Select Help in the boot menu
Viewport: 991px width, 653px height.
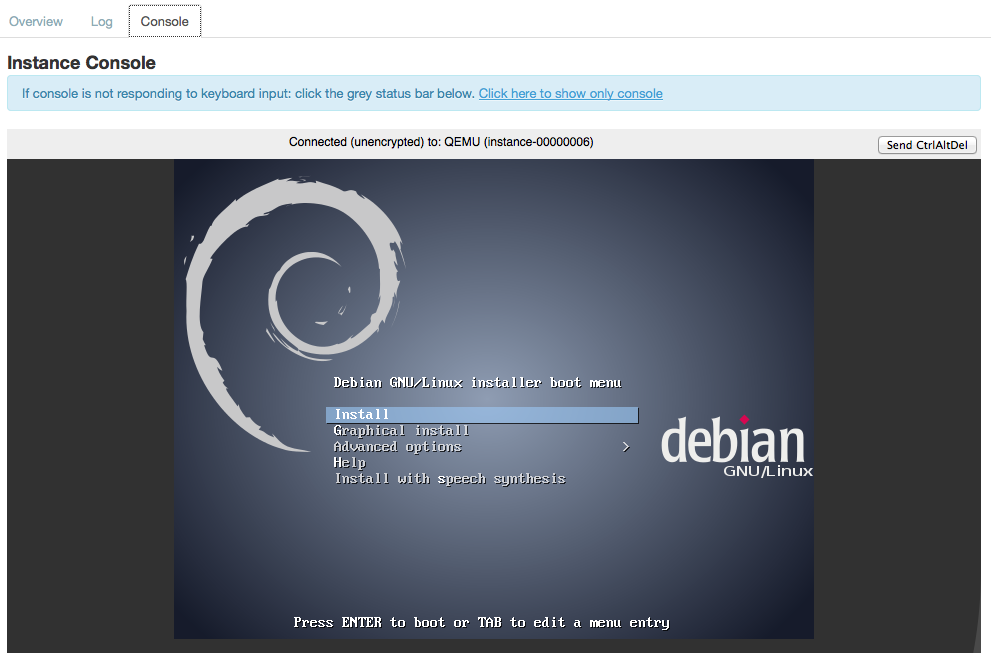pos(350,463)
